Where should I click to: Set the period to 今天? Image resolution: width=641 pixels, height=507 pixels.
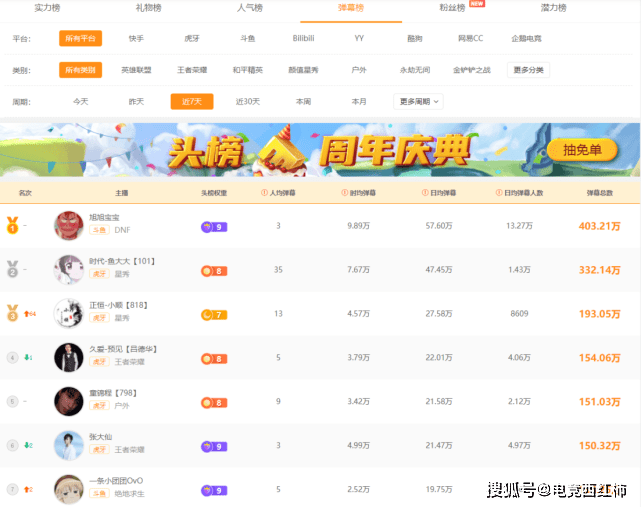81,101
